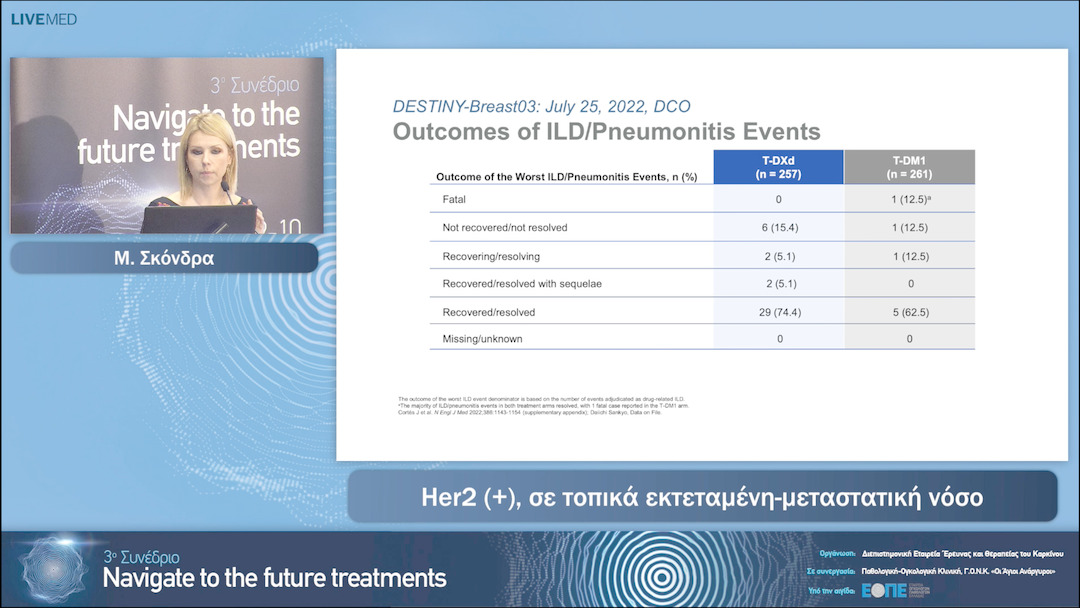Click the Her2 (+) session title banner

[x=701, y=497]
